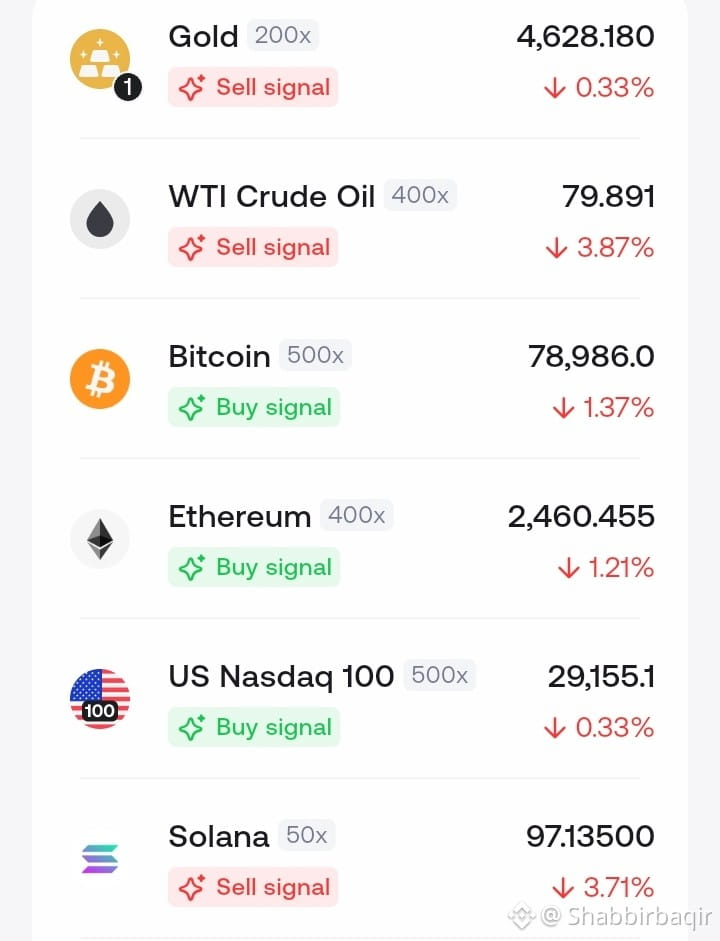The width and height of the screenshot is (720, 941).
Task: Tap the Gold 200x leverage badge
Action: [283, 35]
